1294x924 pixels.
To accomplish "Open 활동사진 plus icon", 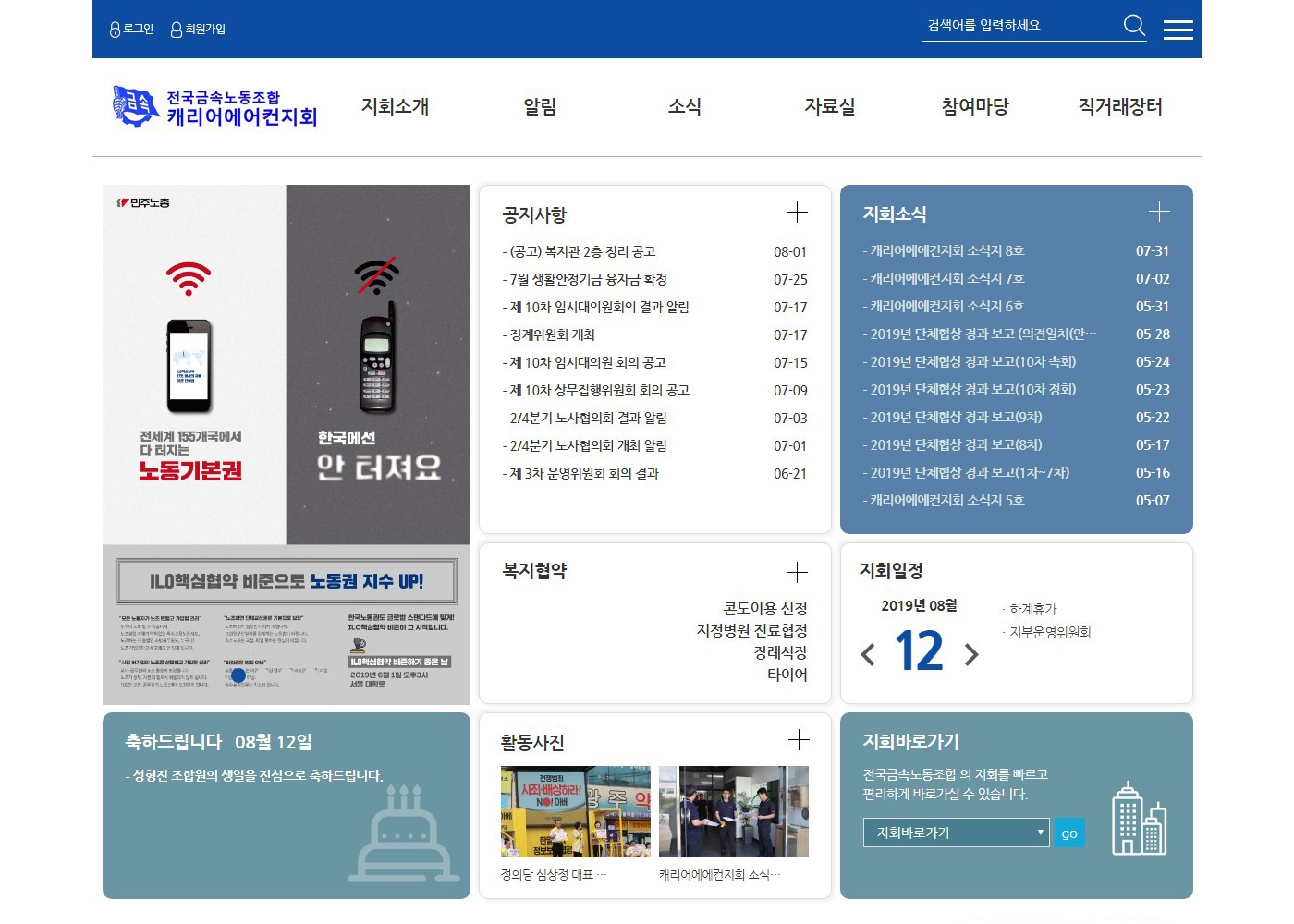I will [x=799, y=739].
